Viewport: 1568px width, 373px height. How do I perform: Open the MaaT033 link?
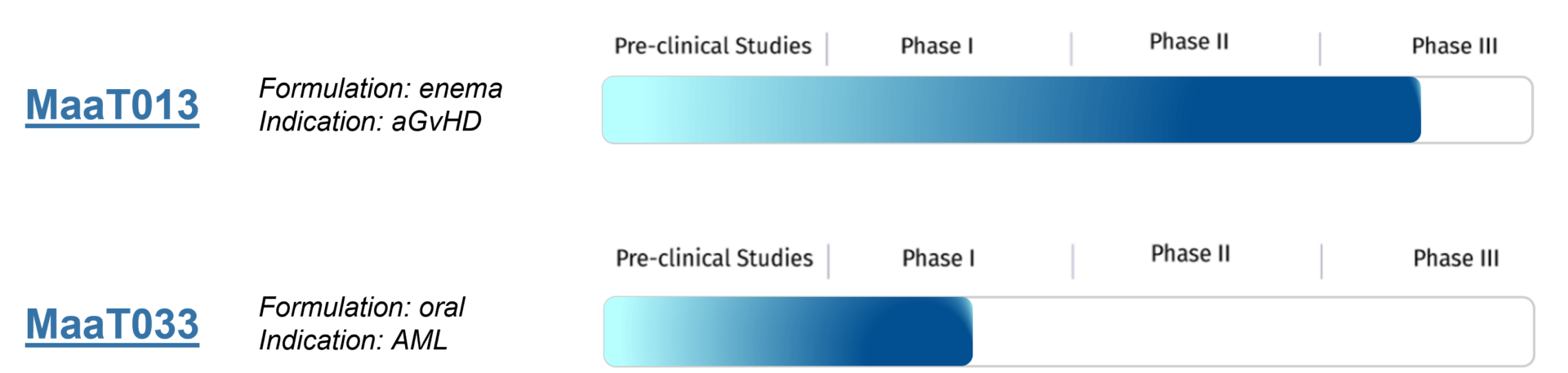[112, 324]
